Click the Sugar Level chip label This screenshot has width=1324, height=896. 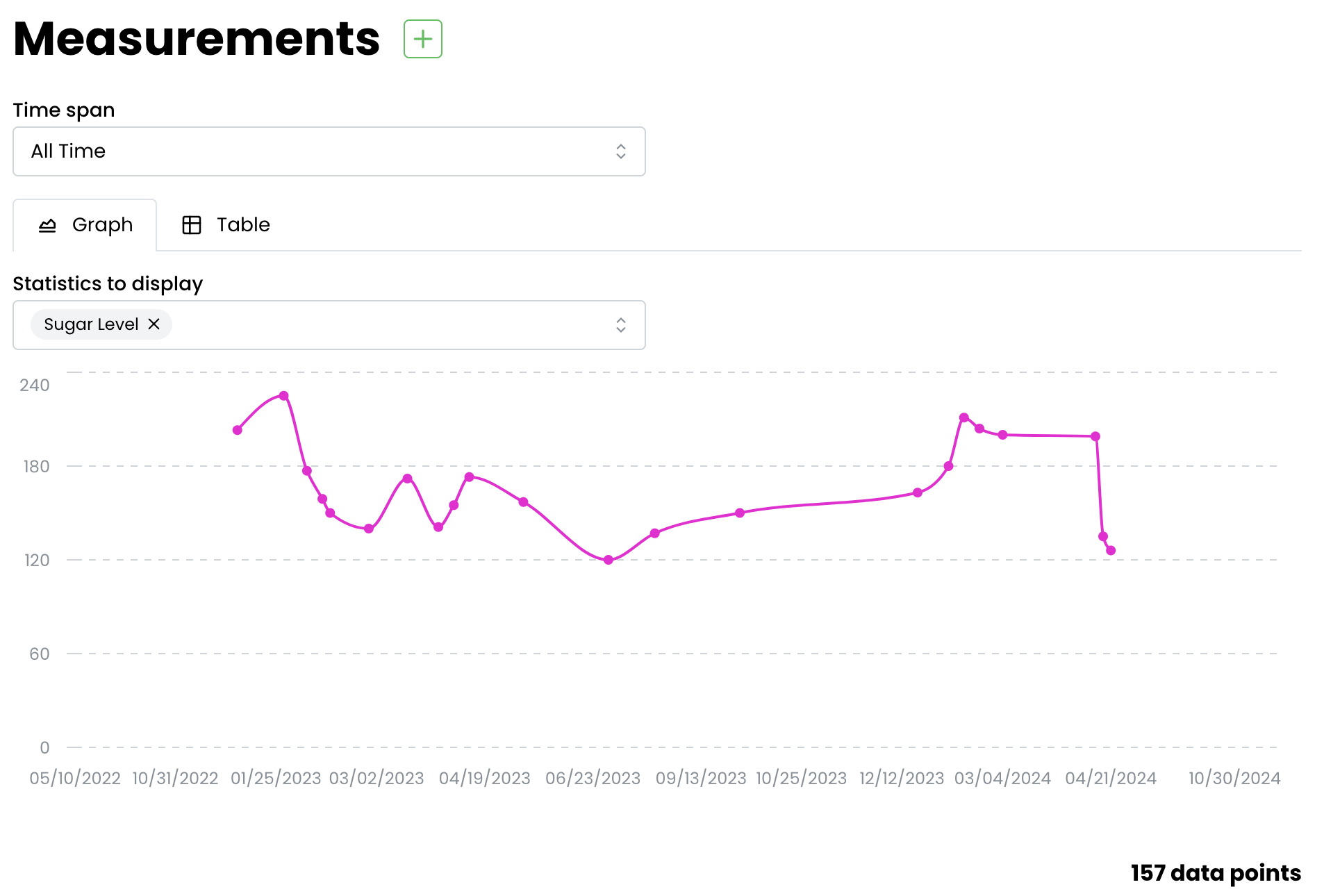pos(91,324)
